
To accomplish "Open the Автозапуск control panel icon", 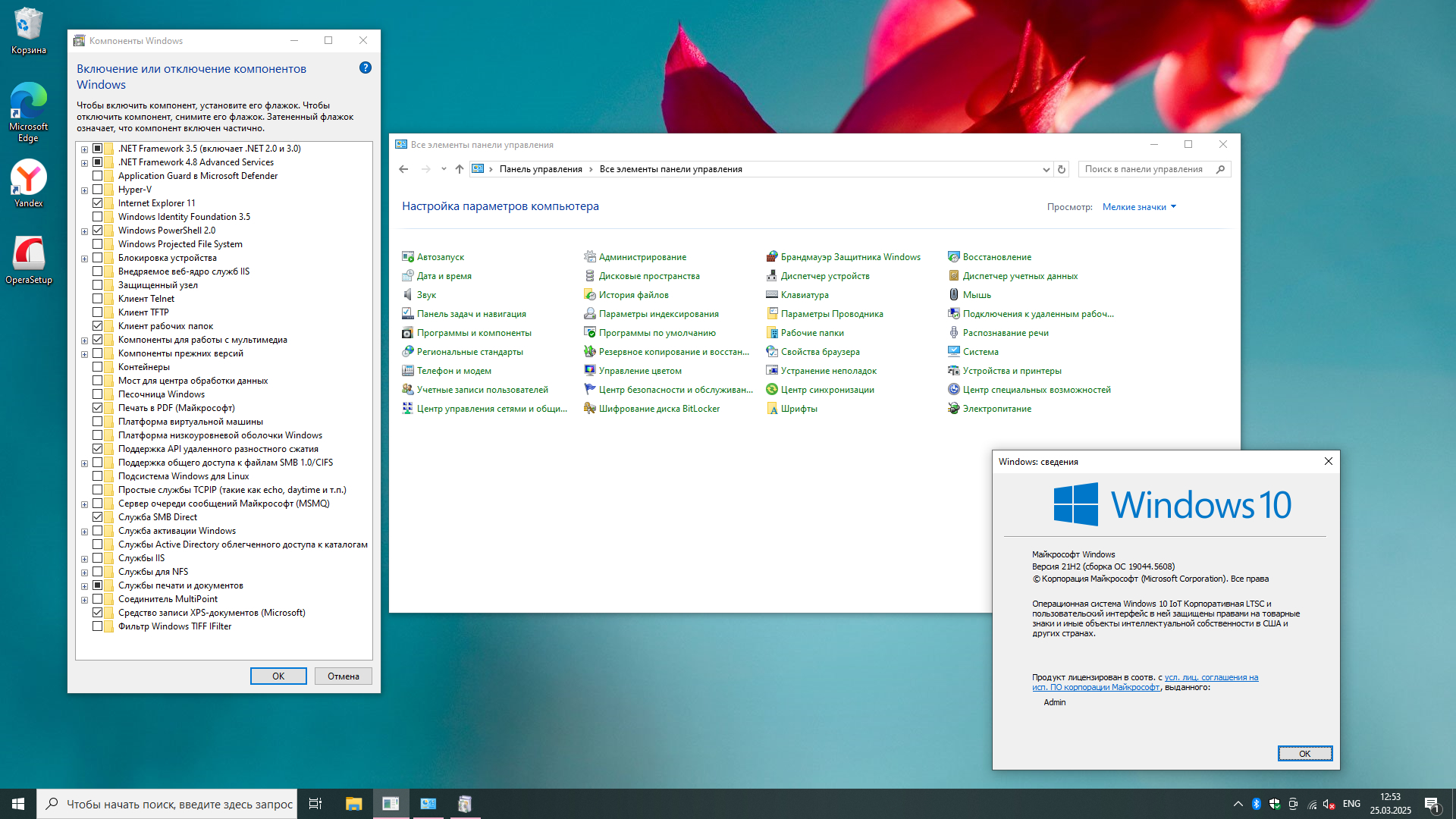I will (x=408, y=257).
